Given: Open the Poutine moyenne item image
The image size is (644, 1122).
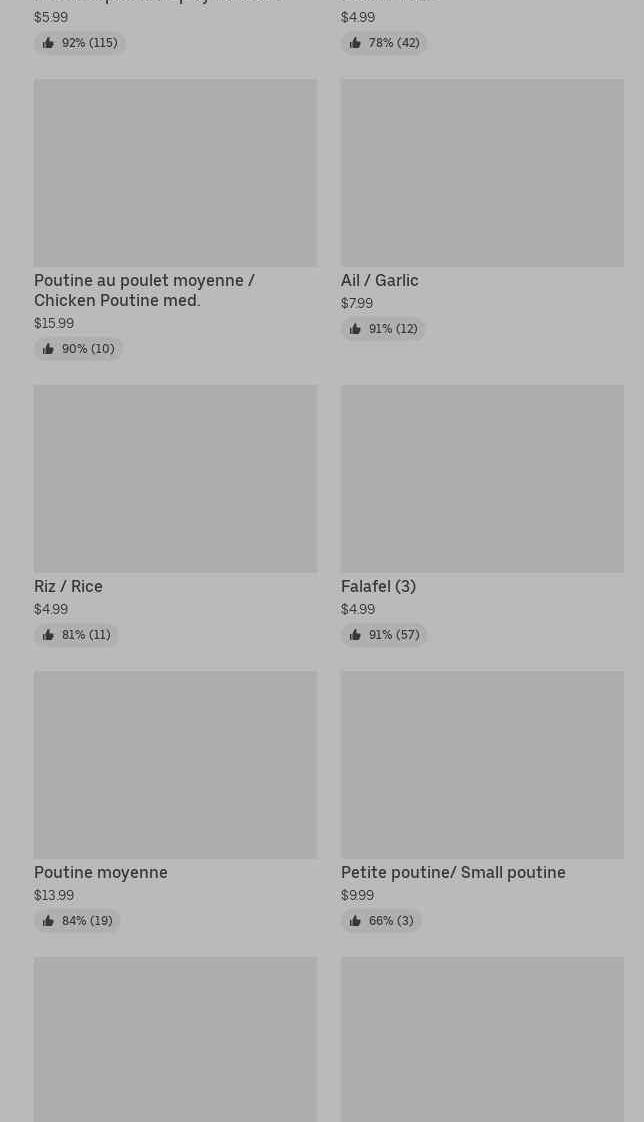Looking at the screenshot, I should coord(175,765).
